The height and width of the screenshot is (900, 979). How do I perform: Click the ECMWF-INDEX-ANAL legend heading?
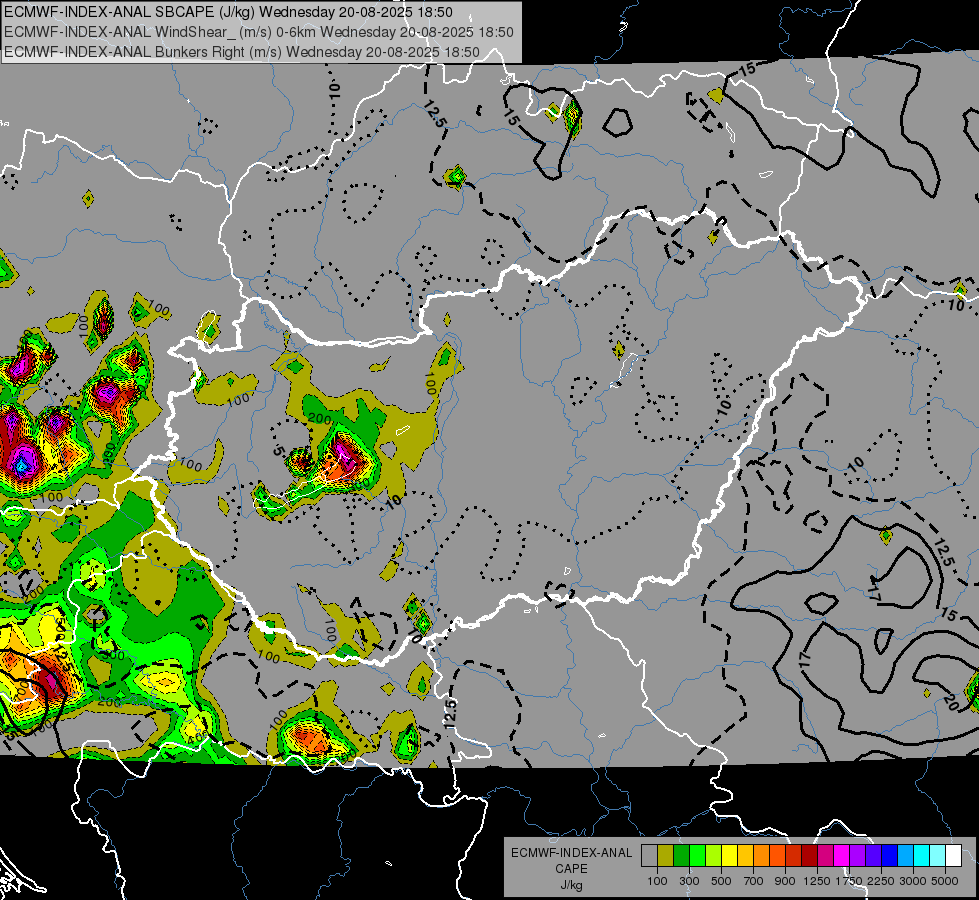pyautogui.click(x=572, y=853)
